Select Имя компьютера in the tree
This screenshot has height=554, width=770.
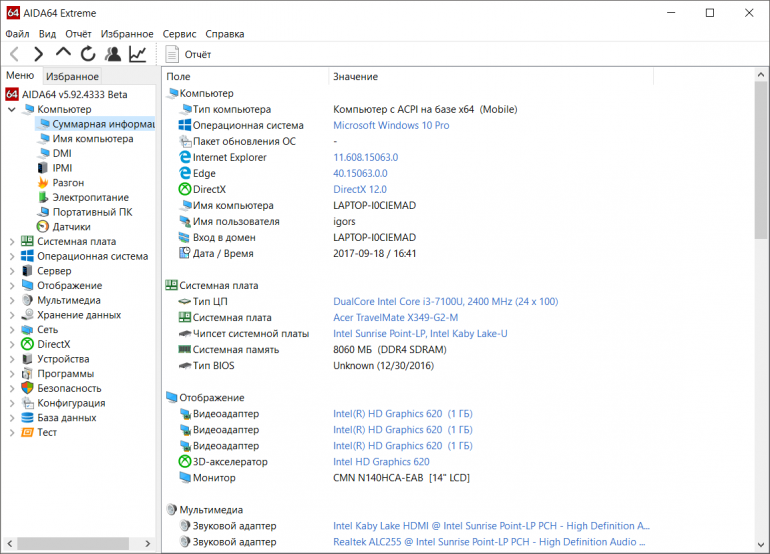[86, 138]
